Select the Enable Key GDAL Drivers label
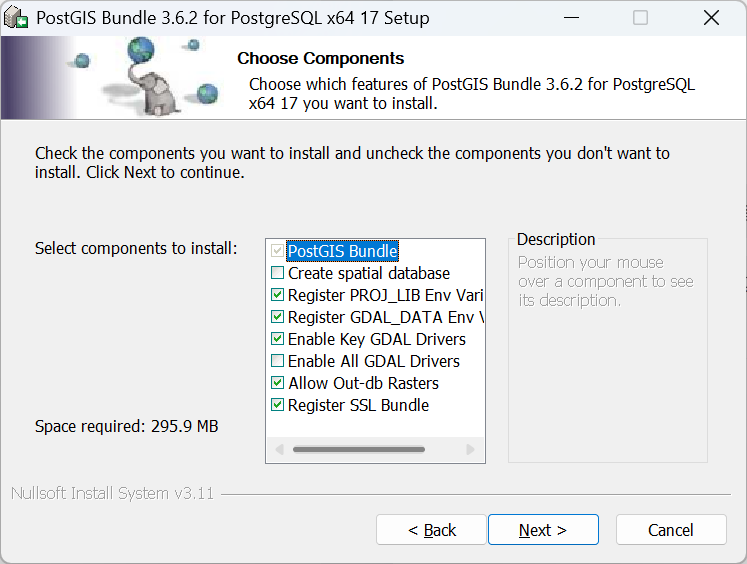The width and height of the screenshot is (747, 564). (x=377, y=339)
